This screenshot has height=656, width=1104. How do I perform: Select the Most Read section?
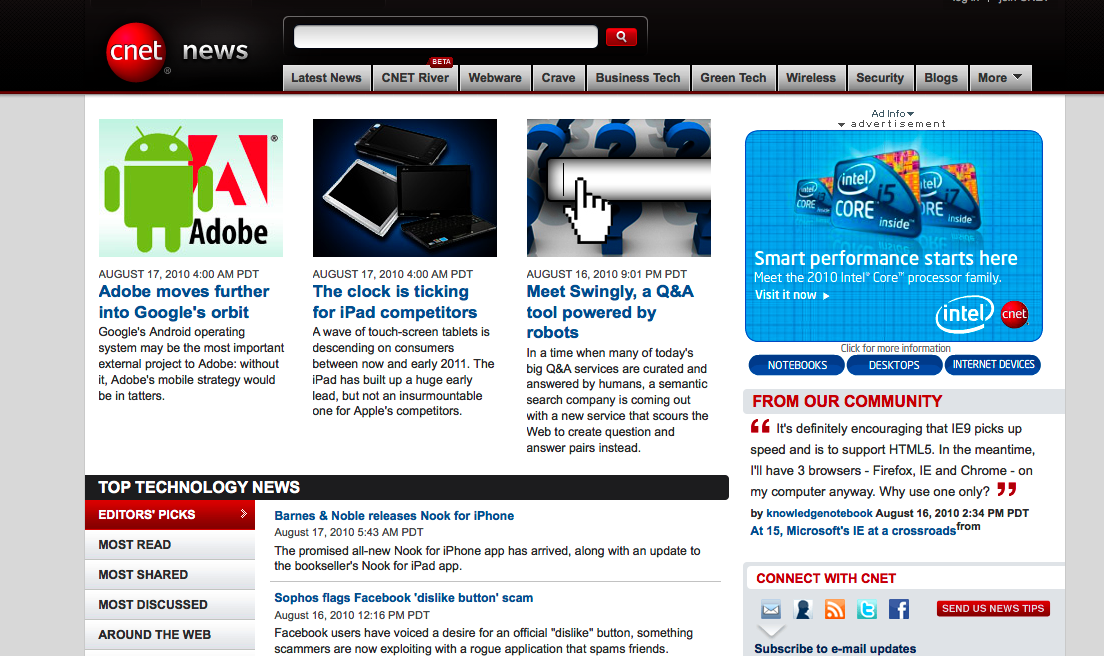(x=170, y=545)
